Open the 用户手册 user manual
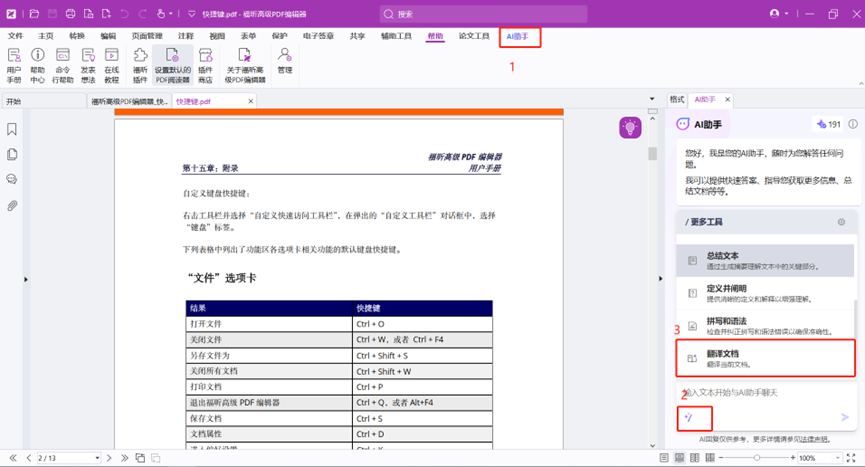The width and height of the screenshot is (865, 467). point(14,65)
